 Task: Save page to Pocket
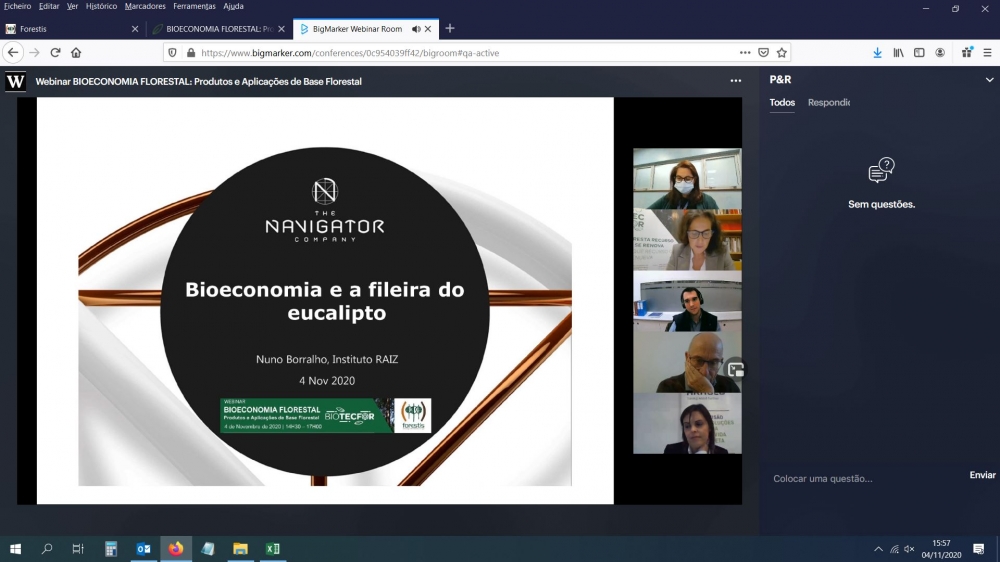pos(763,52)
